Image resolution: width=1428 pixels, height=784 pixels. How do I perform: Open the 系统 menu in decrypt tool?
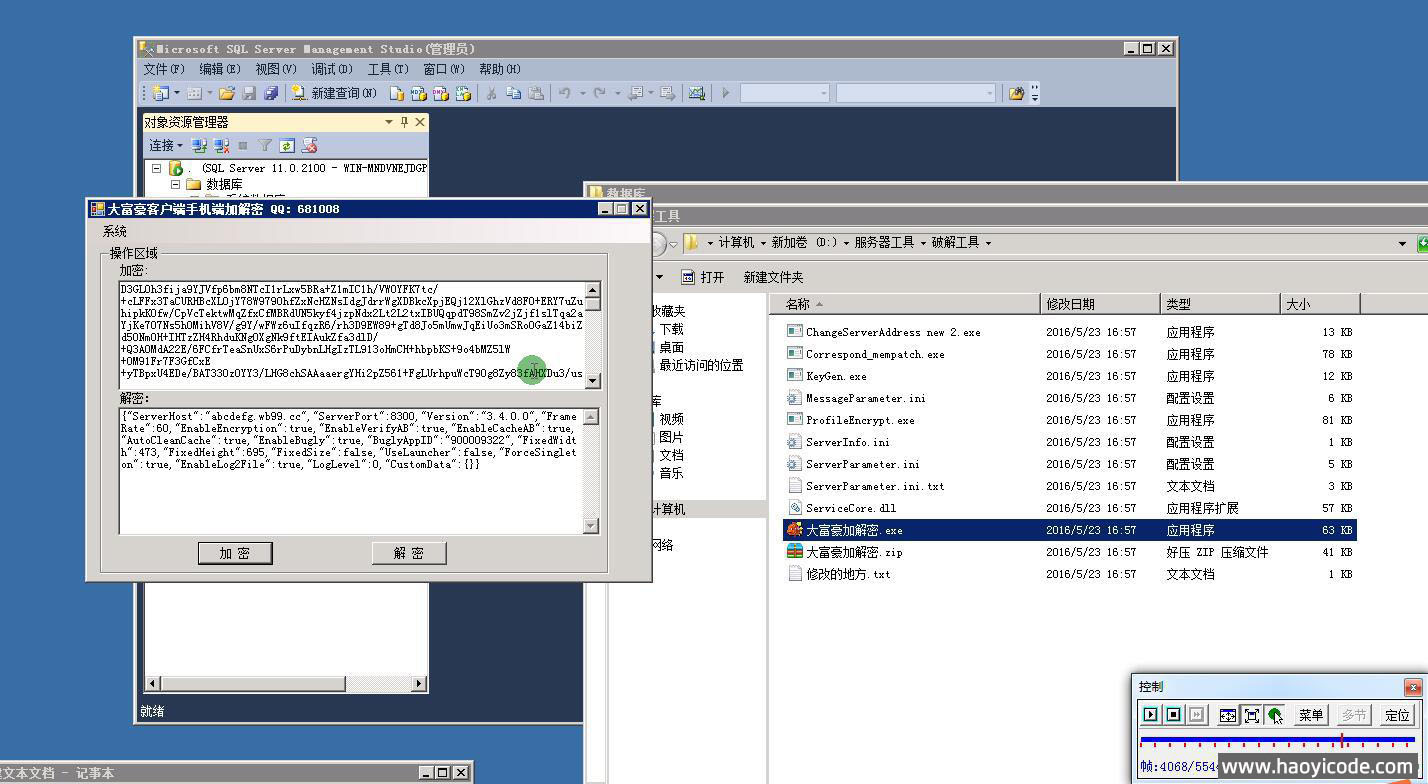115,231
